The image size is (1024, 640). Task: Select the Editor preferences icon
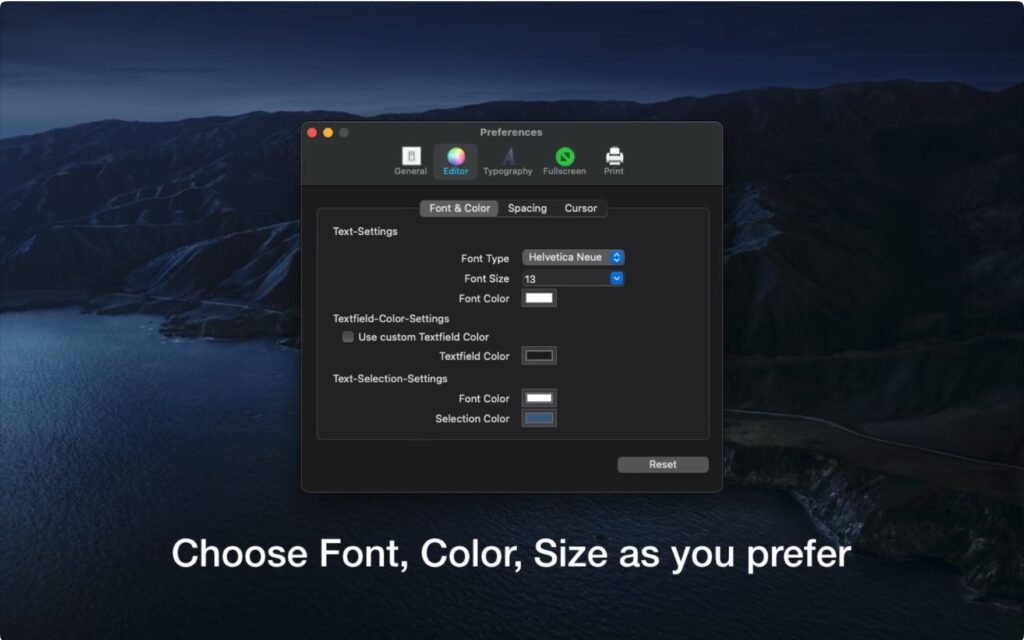[455, 160]
